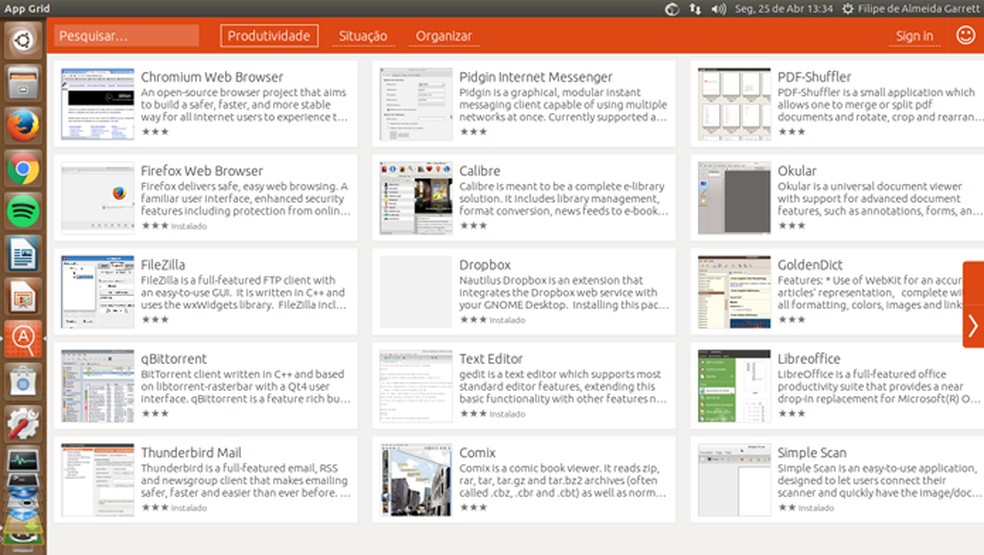
Task: Open the Libreoffice screenshot thumbnail
Action: pos(734,385)
